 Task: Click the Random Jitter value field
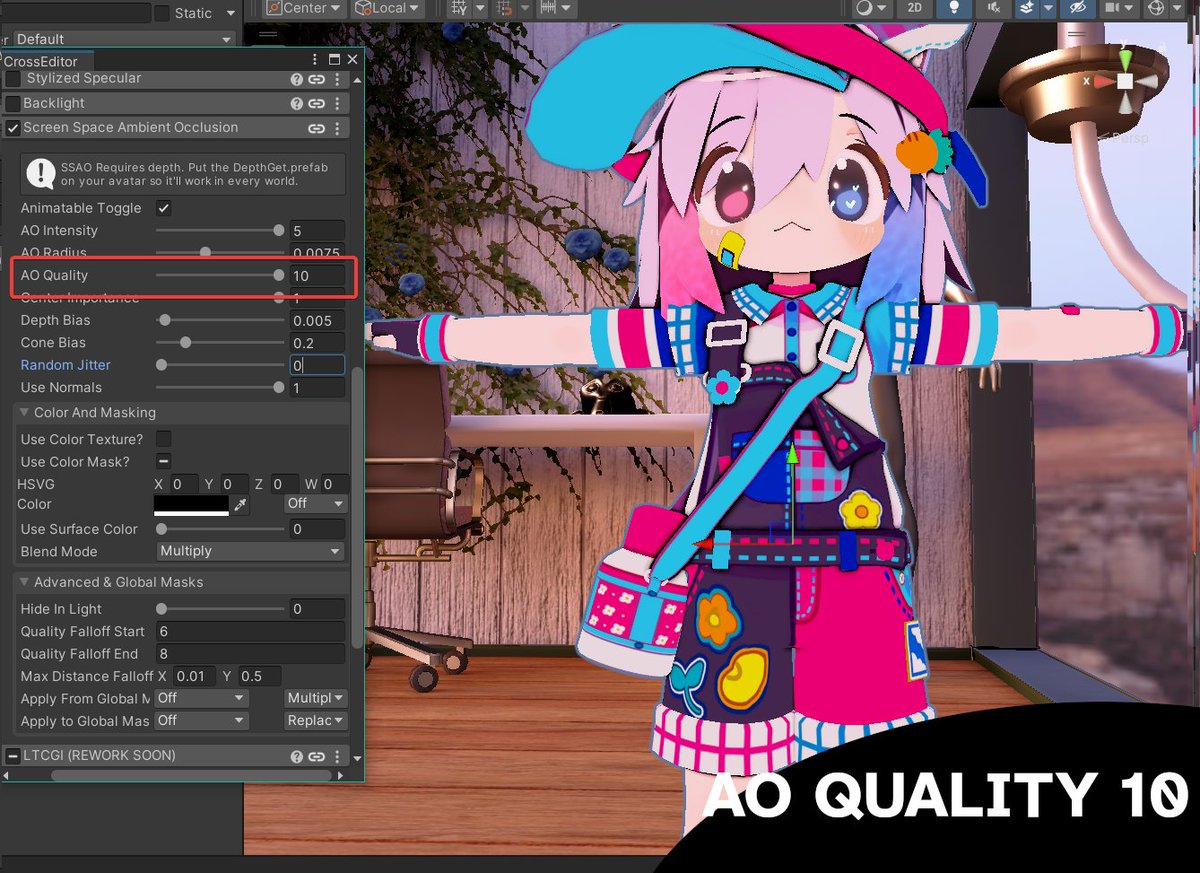pyautogui.click(x=317, y=366)
